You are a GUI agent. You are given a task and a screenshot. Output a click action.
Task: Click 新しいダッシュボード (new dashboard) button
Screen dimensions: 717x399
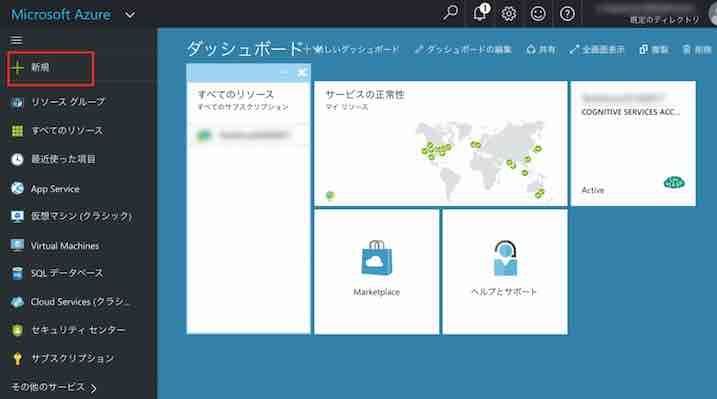352,49
